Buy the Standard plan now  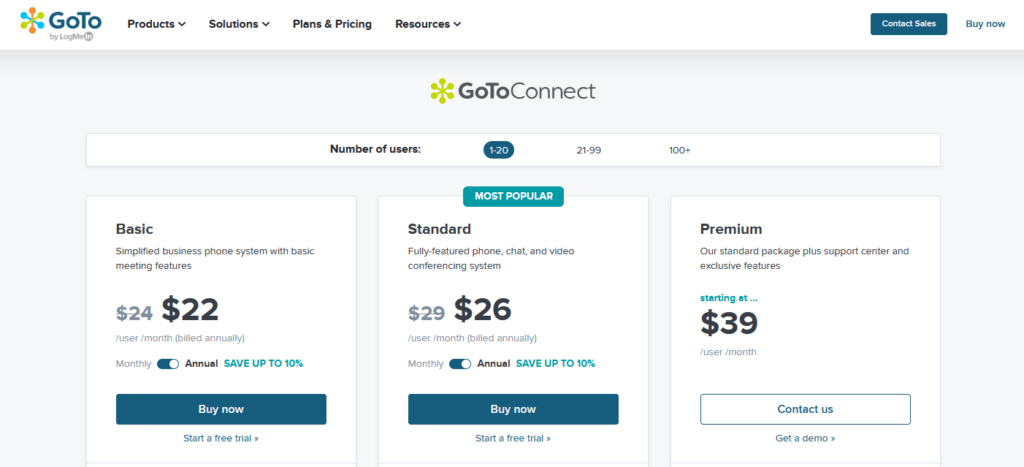pyautogui.click(x=513, y=410)
